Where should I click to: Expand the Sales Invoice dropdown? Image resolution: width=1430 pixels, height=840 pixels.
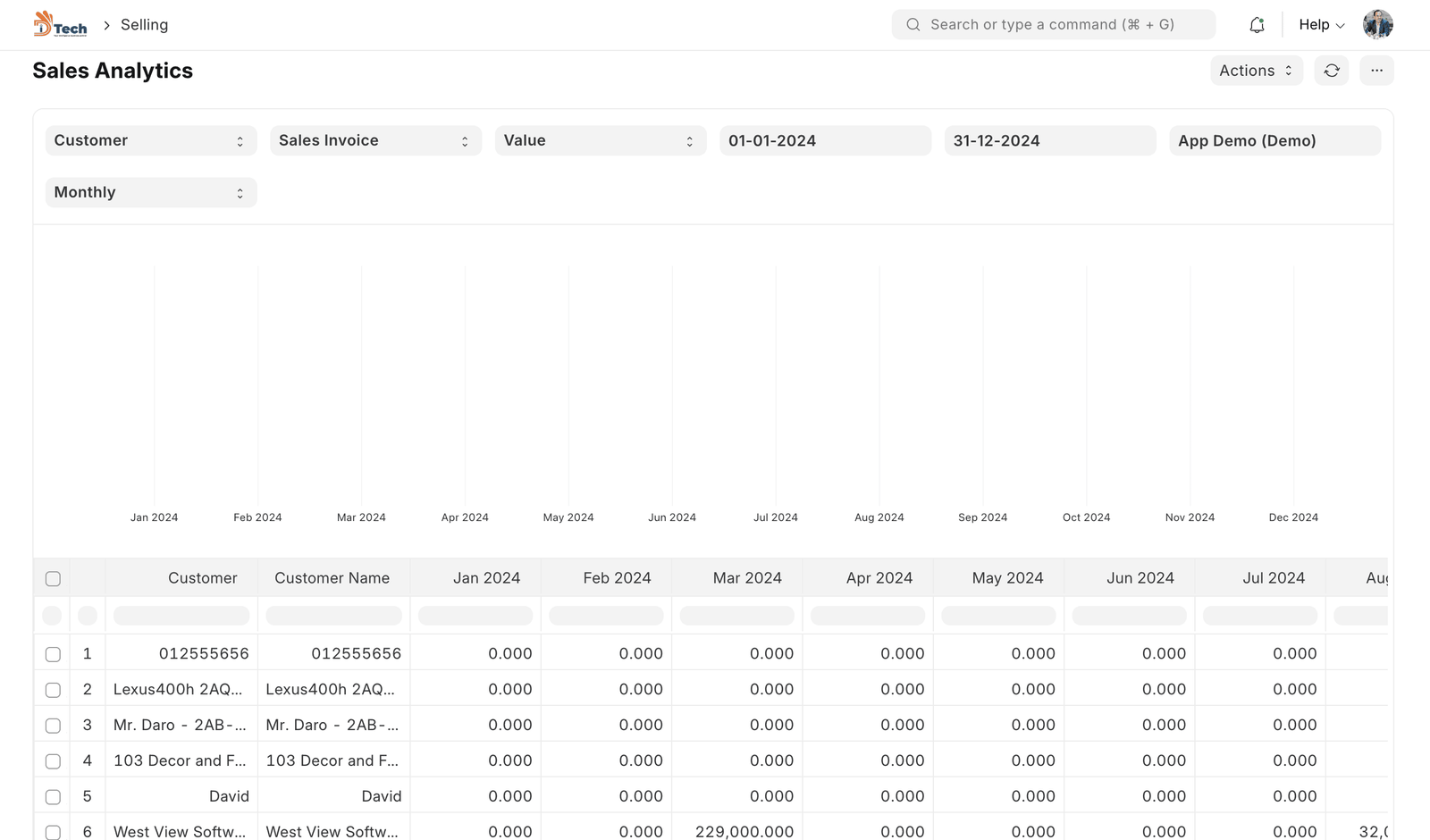point(375,141)
